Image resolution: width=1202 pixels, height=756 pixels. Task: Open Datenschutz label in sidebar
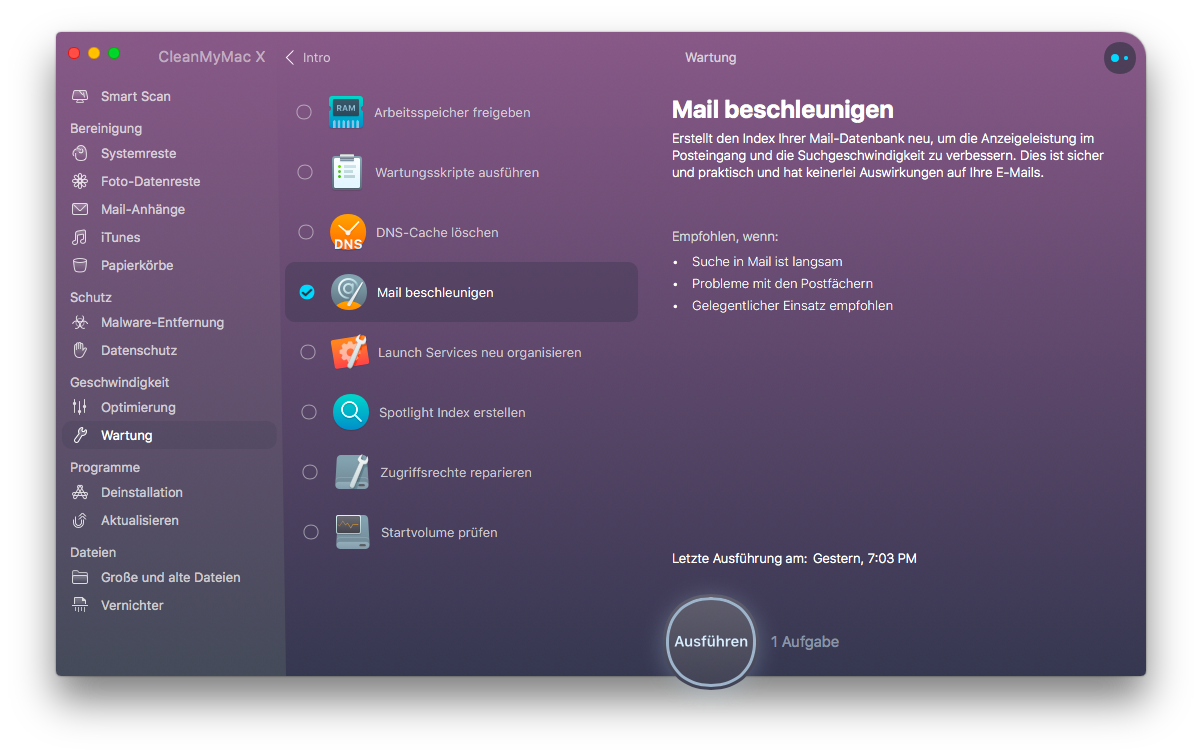[x=139, y=351]
